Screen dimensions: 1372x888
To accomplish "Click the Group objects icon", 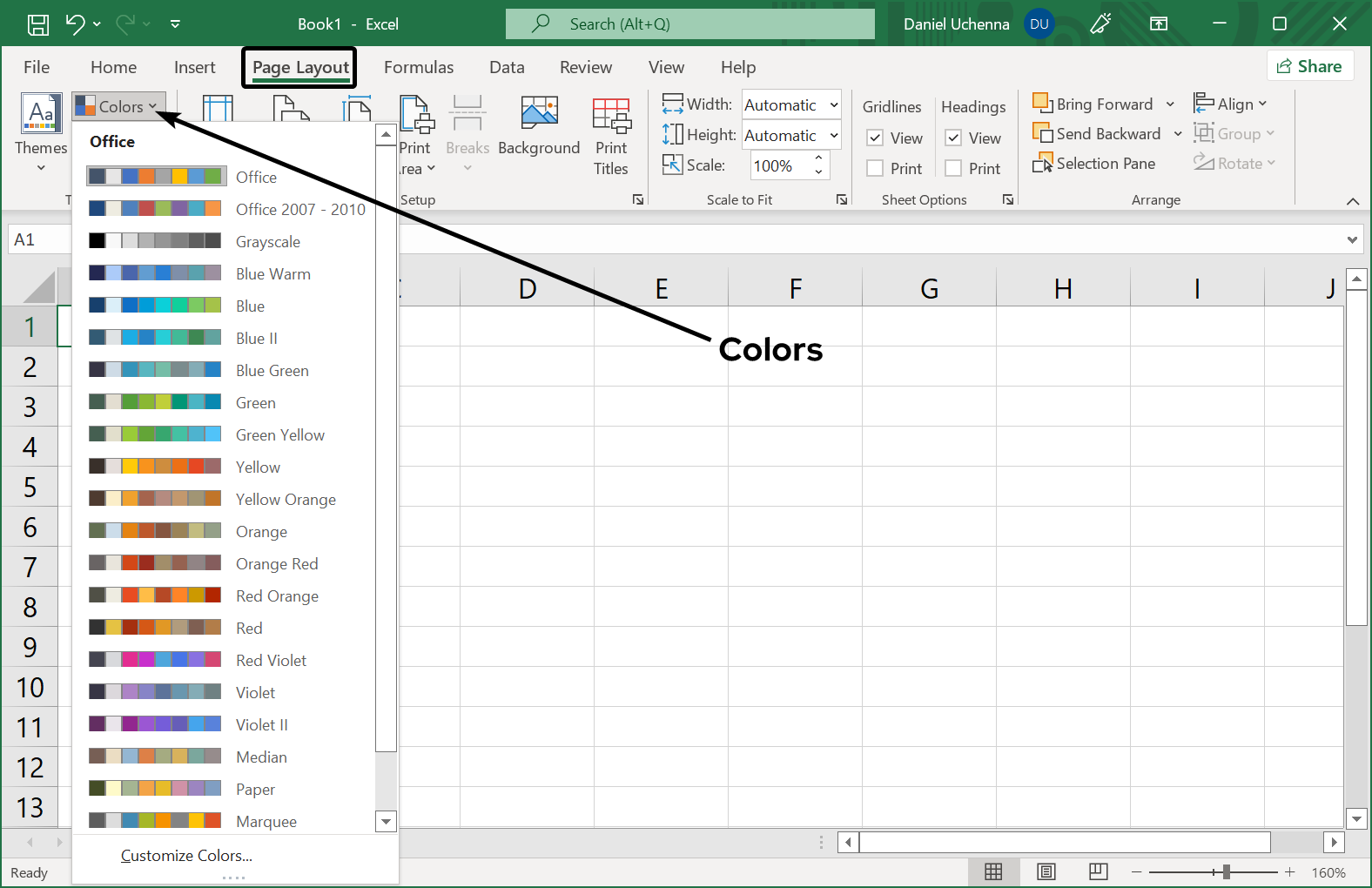I will 1204,133.
